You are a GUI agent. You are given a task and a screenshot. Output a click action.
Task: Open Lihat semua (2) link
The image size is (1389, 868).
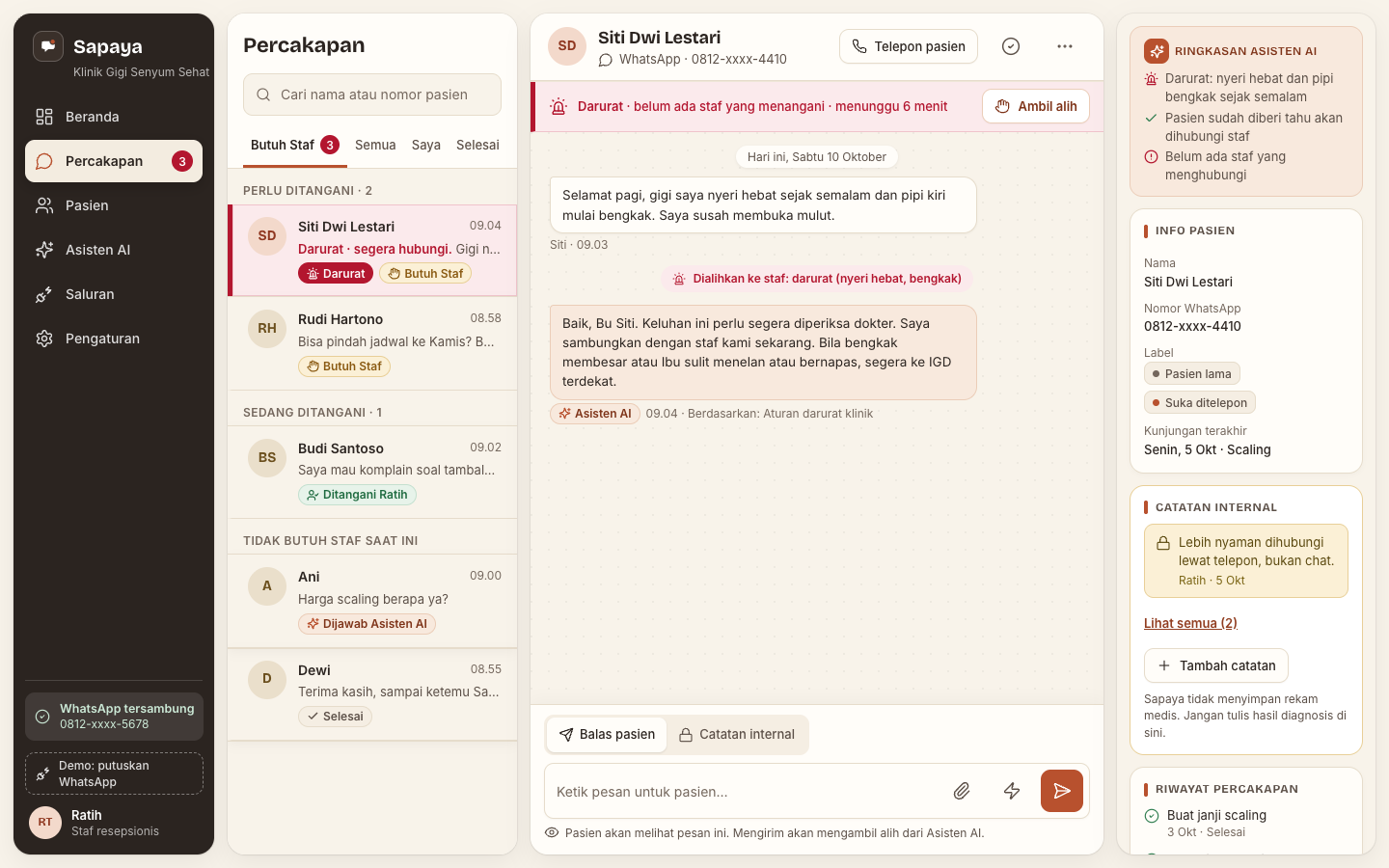1190,623
